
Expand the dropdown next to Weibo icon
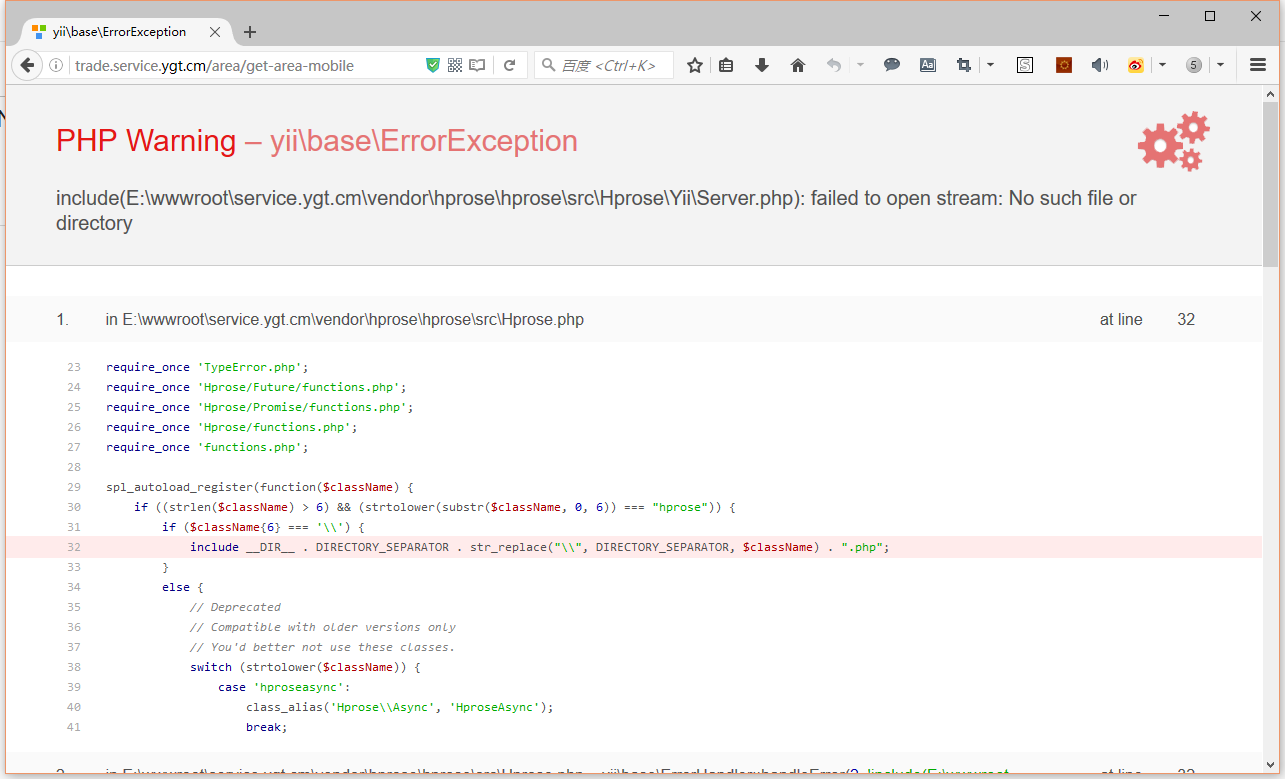[1162, 65]
